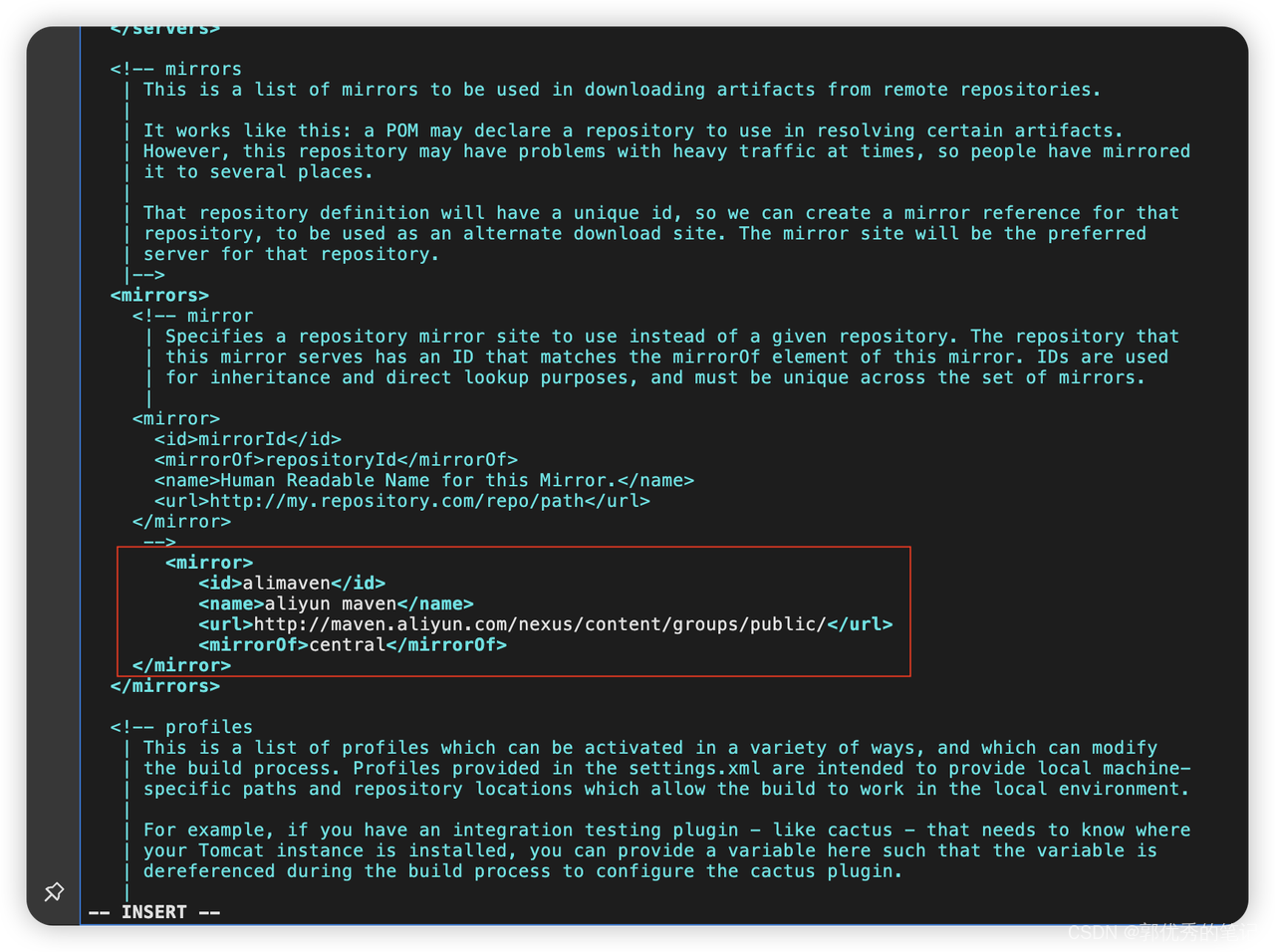Click the Human Readable Name line

(x=424, y=481)
